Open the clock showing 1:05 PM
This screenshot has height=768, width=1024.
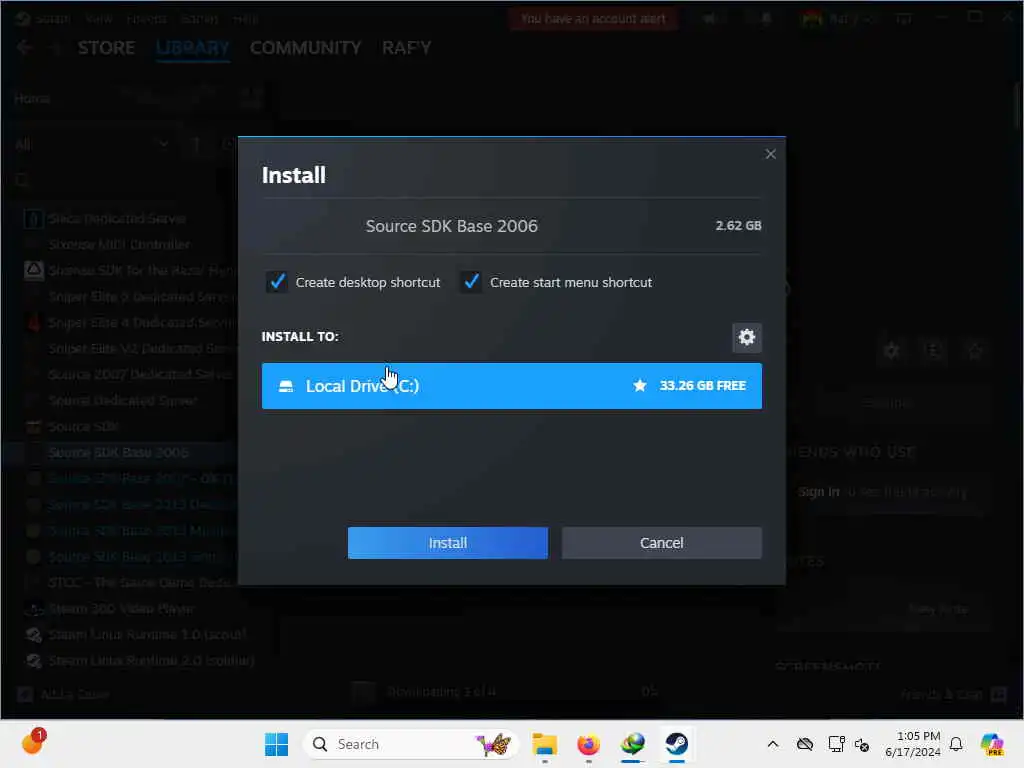click(912, 744)
